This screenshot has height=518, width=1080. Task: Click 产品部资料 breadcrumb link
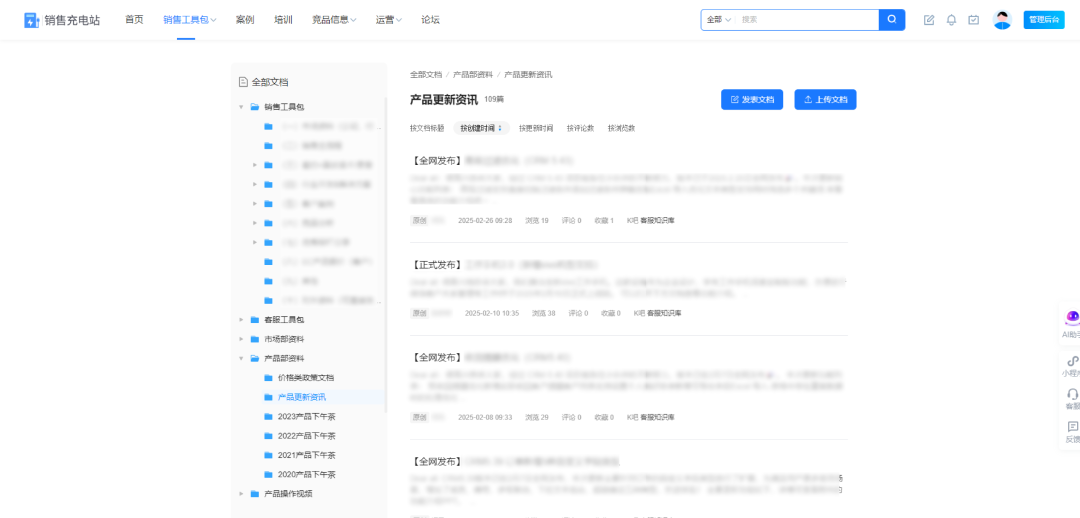pyautogui.click(x=472, y=74)
